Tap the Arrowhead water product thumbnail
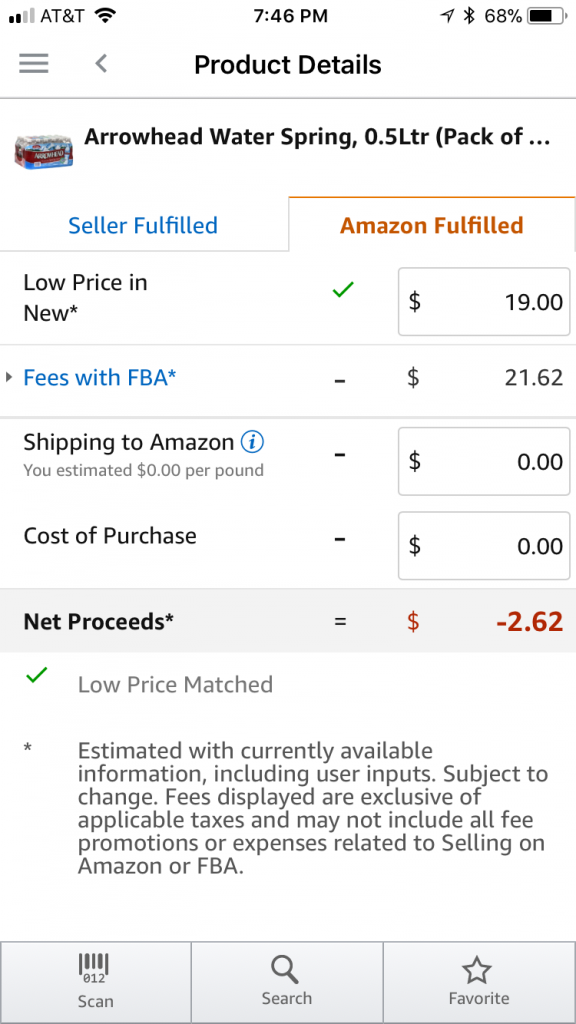Image resolution: width=576 pixels, height=1024 pixels. point(43,151)
